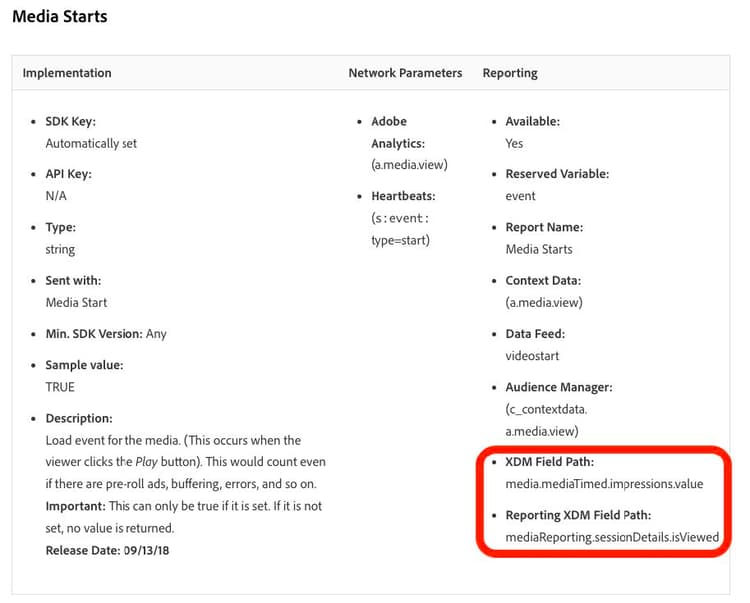Select the Network Parameters column header
The height and width of the screenshot is (603, 750).
pos(405,73)
